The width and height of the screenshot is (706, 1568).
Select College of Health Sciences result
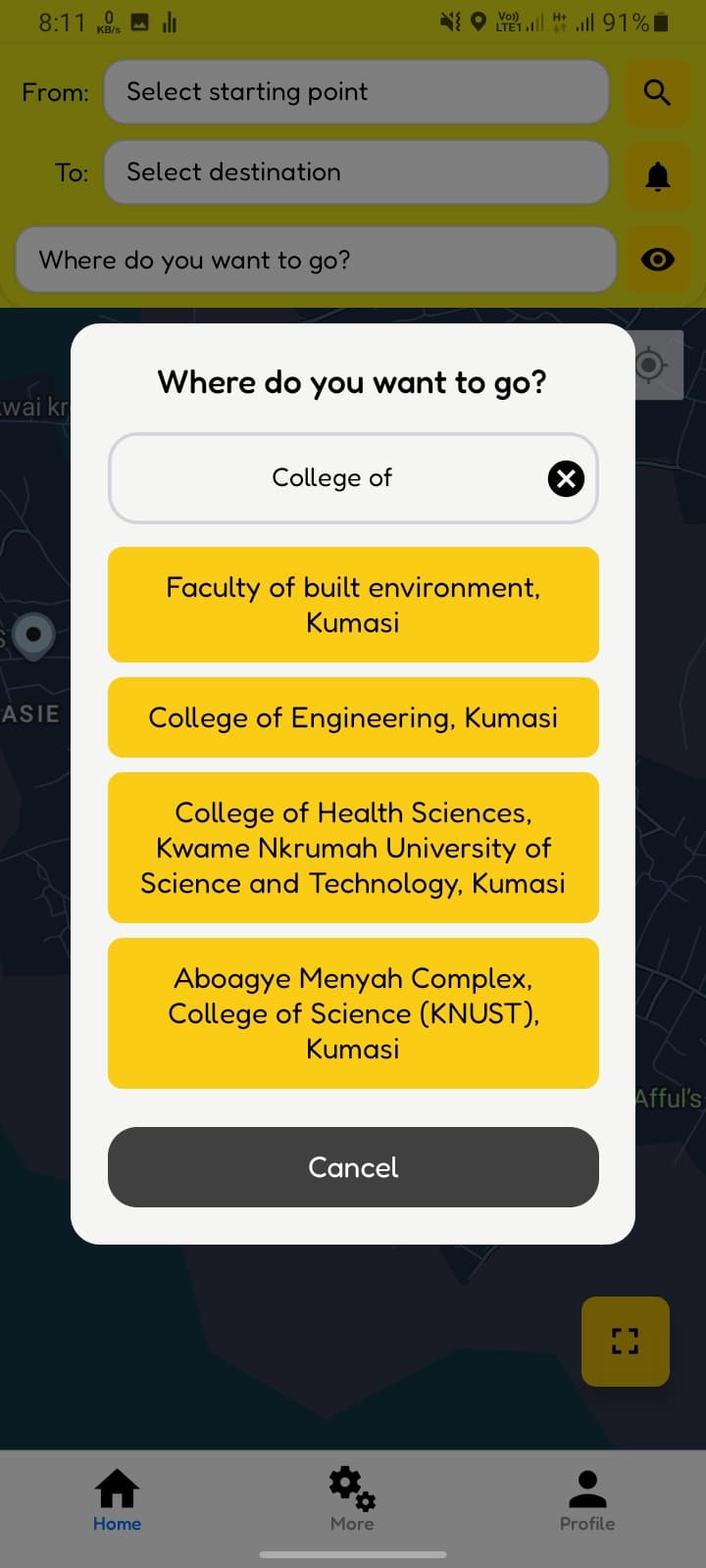pos(353,848)
